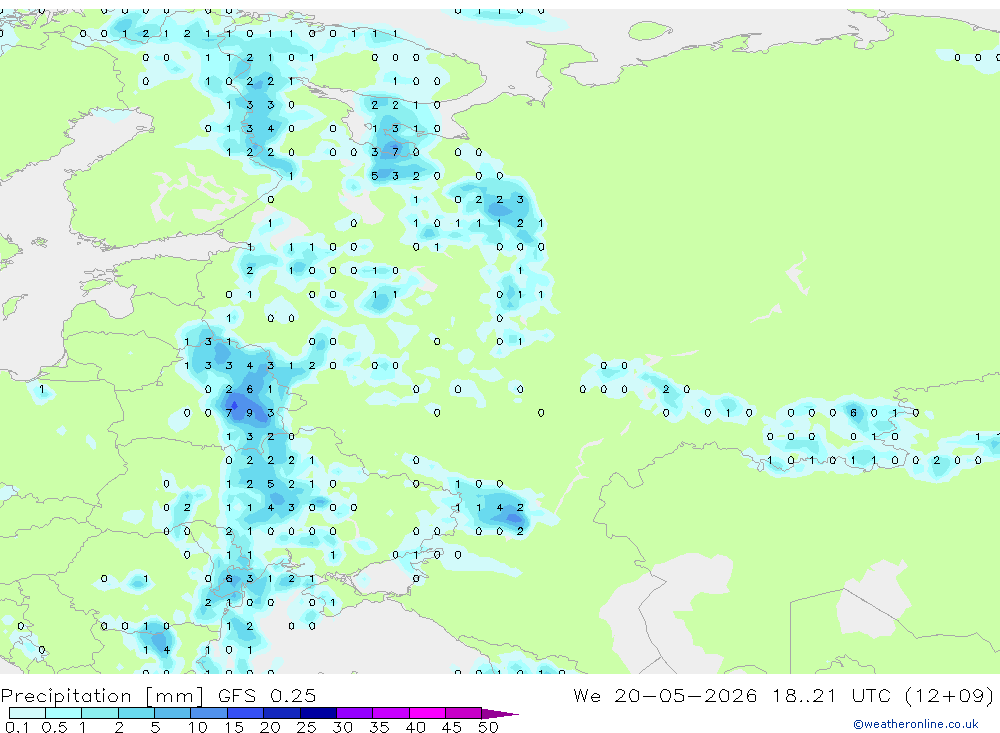This screenshot has width=1000, height=733.
Task: Click the over-50 arrow tip of legend
Action: pyautogui.click(x=499, y=713)
